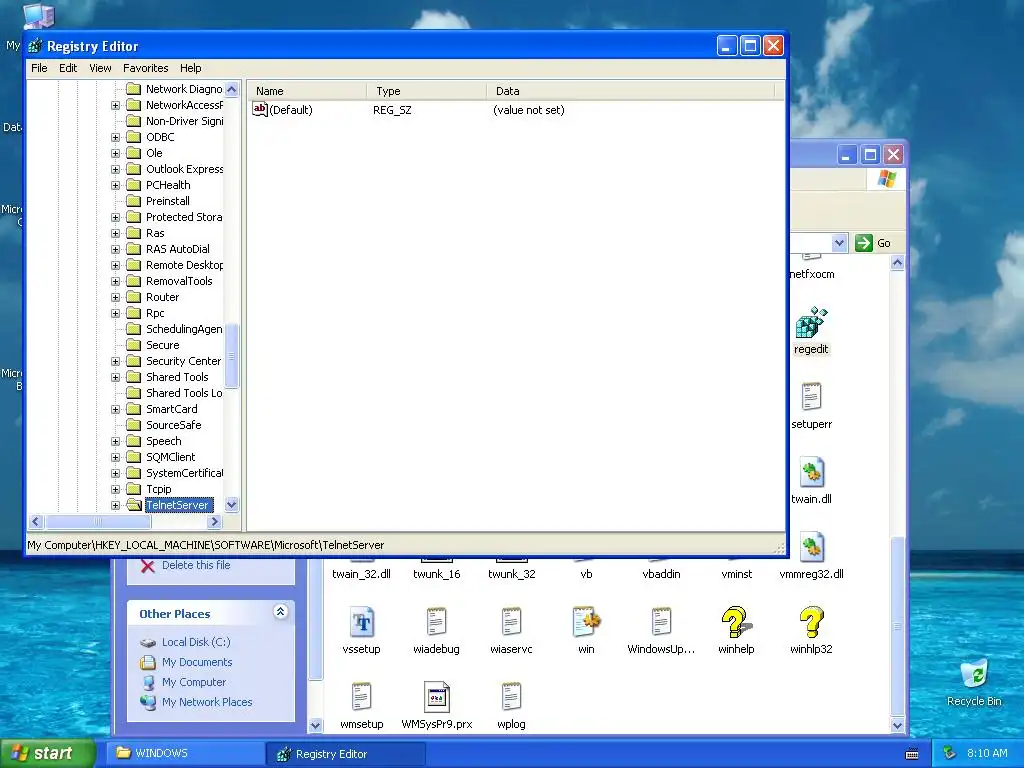Open the Help menu in Registry Editor
Viewport: 1024px width, 768px height.
point(191,68)
